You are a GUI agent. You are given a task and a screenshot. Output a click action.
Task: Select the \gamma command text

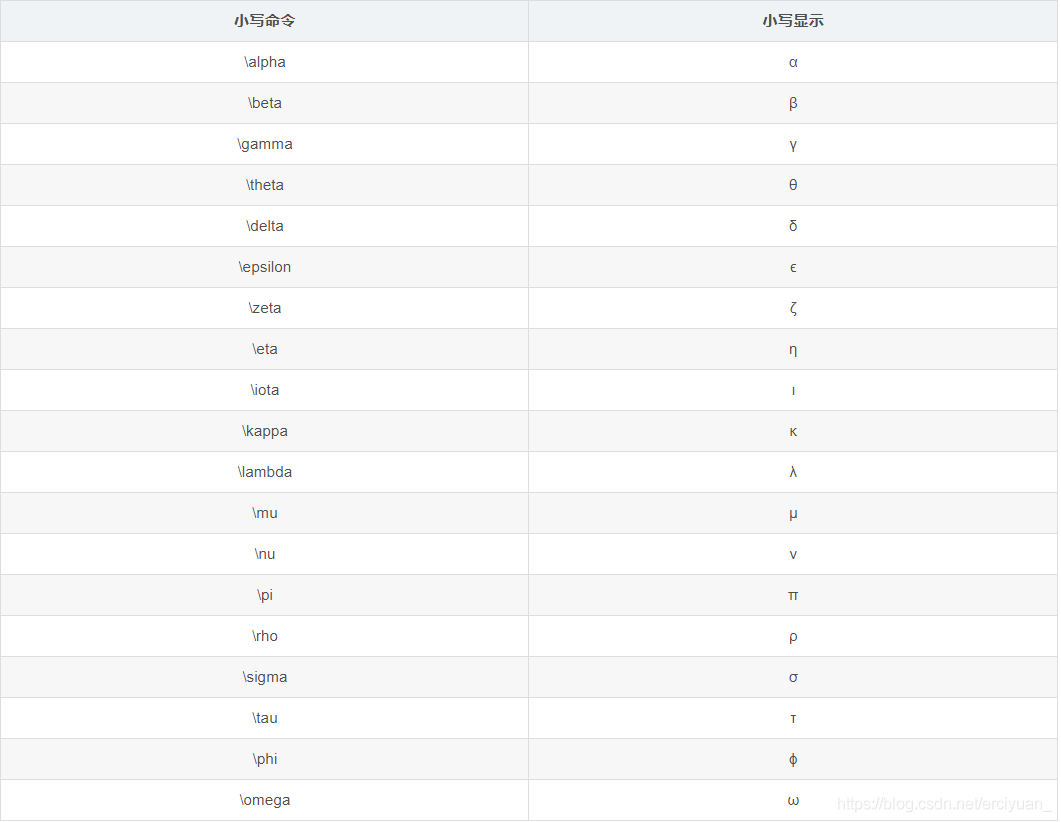[265, 144]
